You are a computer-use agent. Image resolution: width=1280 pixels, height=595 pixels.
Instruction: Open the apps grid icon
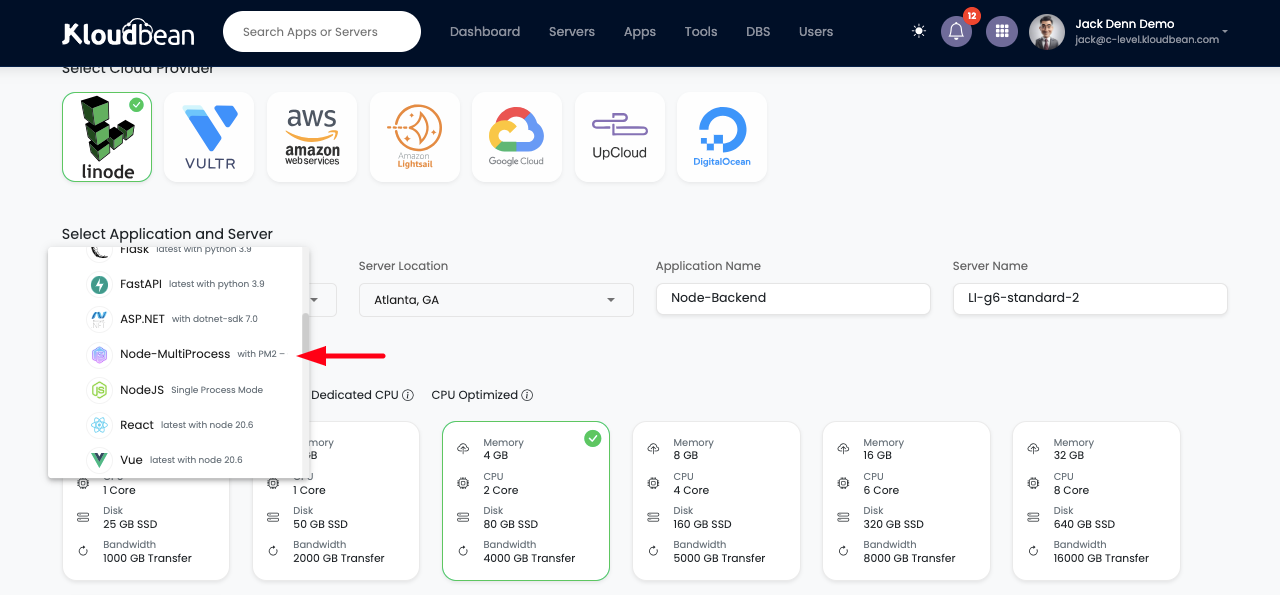point(1001,32)
